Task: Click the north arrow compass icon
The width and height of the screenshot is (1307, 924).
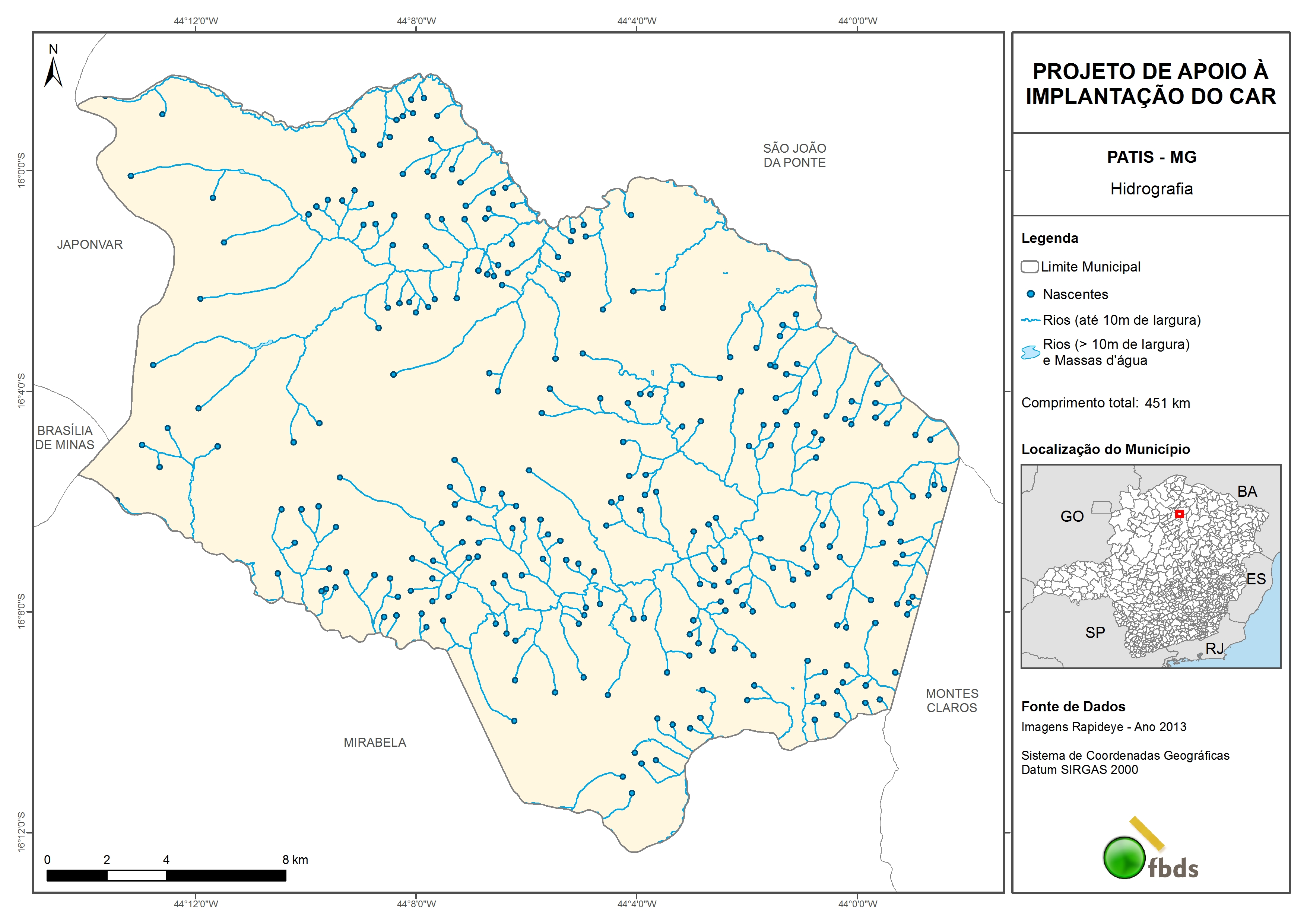Action: tap(54, 73)
